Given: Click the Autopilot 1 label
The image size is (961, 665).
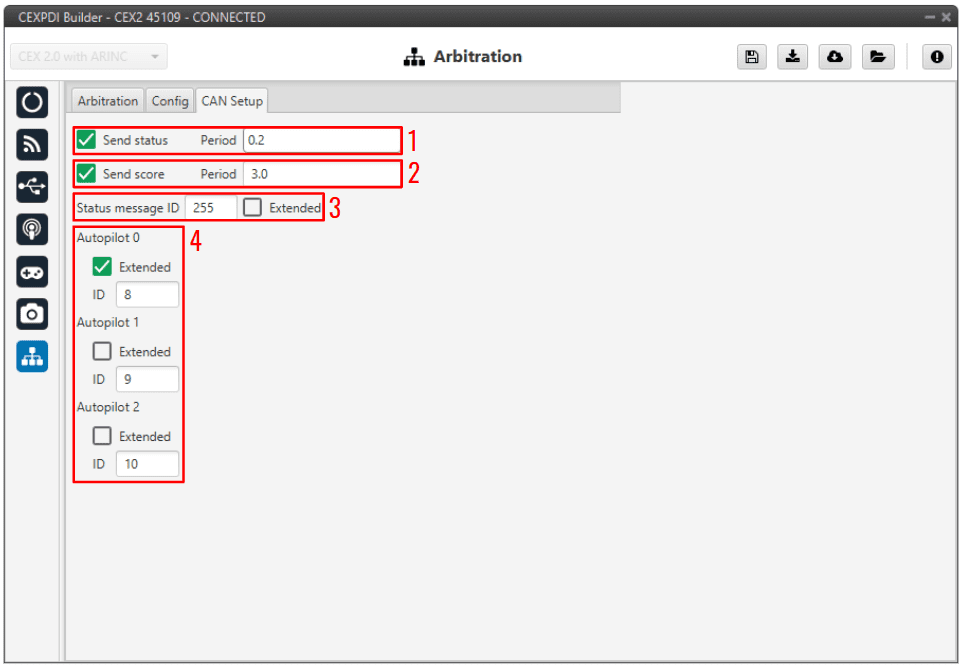Looking at the screenshot, I should coord(108,322).
